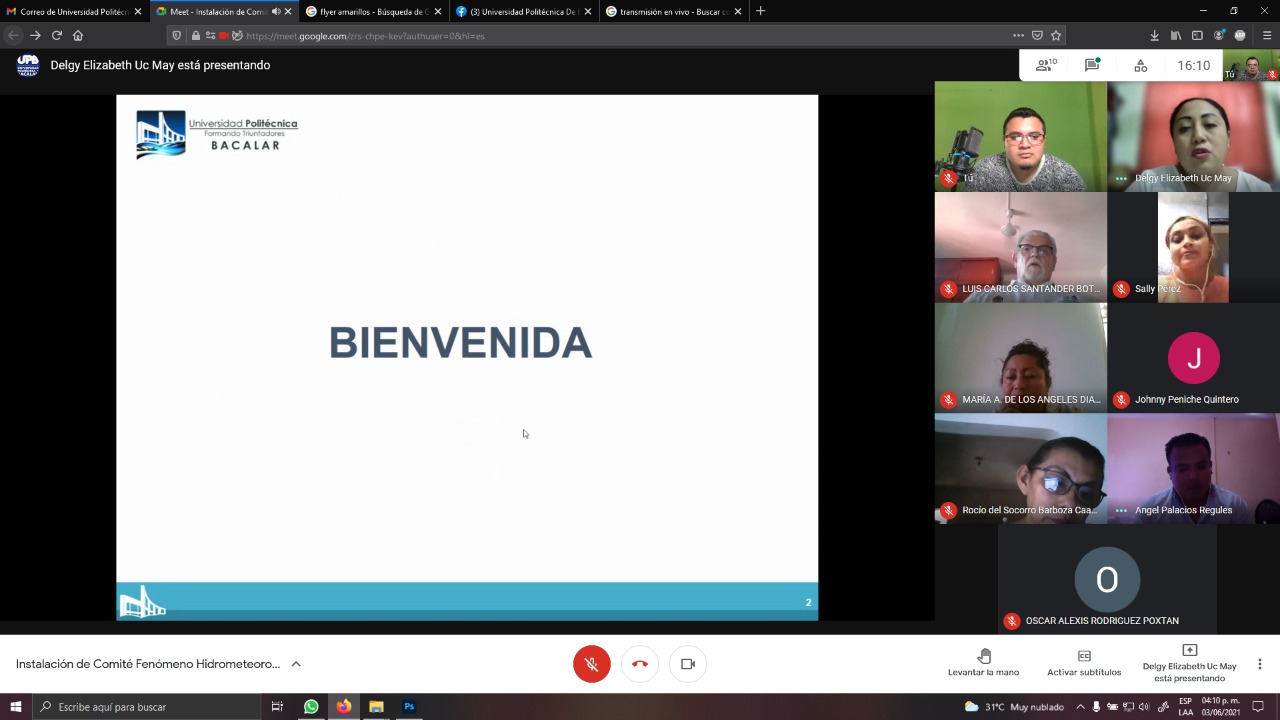Viewport: 1280px width, 720px height.
Task: Open the presentation options for Delgy Elizabeth Uc May
Action: 1190,663
